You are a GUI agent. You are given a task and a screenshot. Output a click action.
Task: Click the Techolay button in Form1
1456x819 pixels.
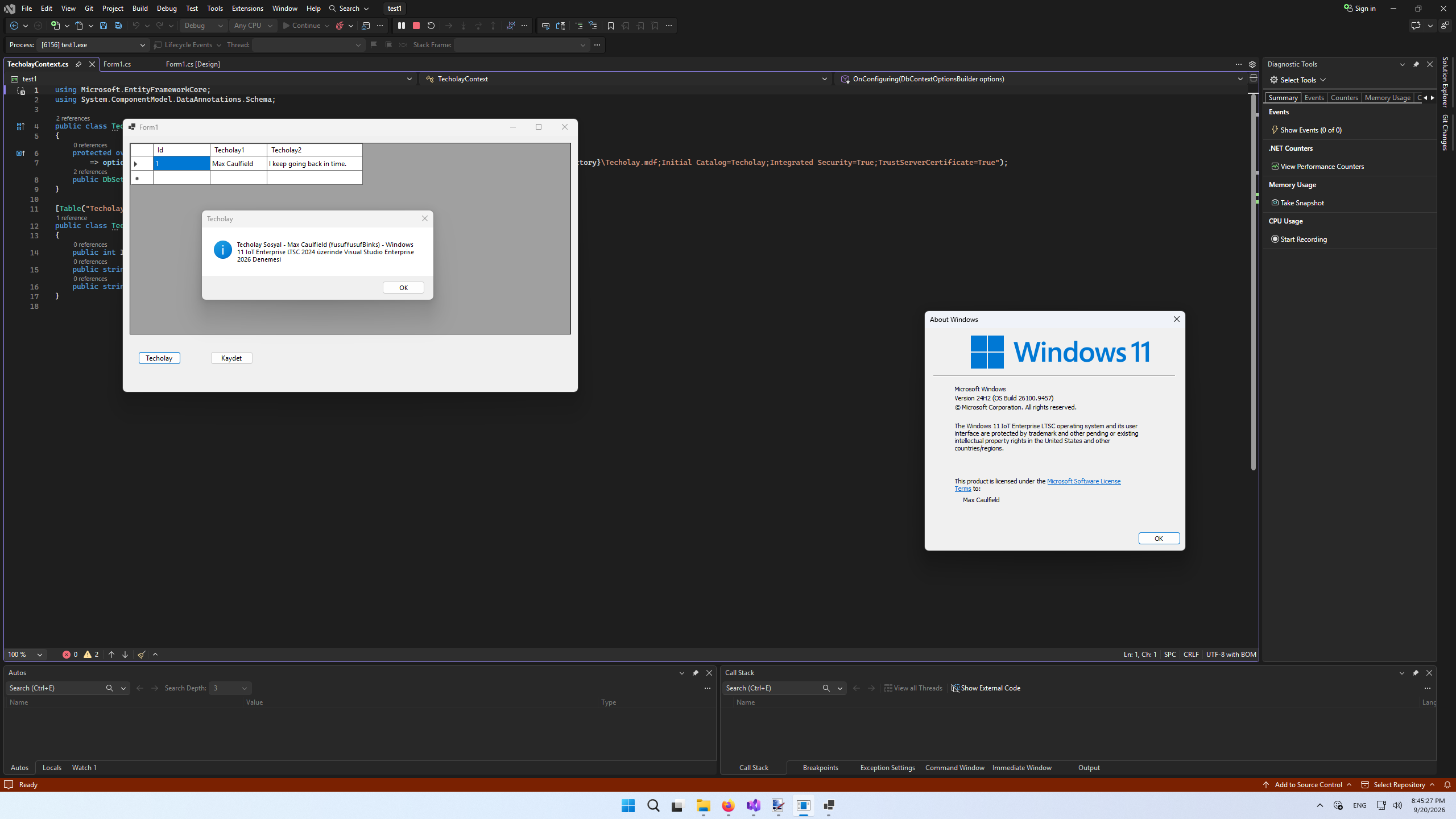click(x=159, y=358)
